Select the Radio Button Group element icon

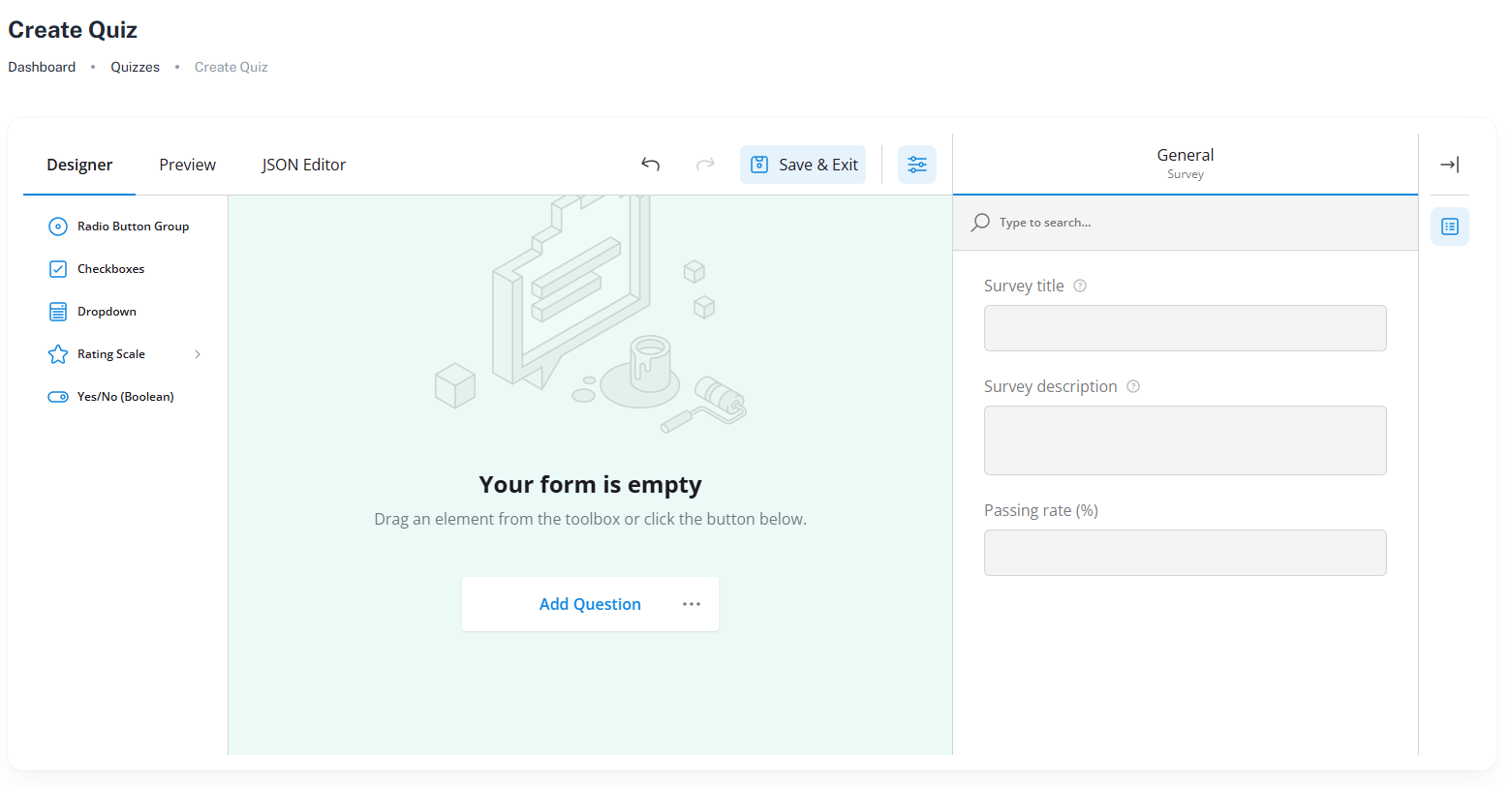58,226
